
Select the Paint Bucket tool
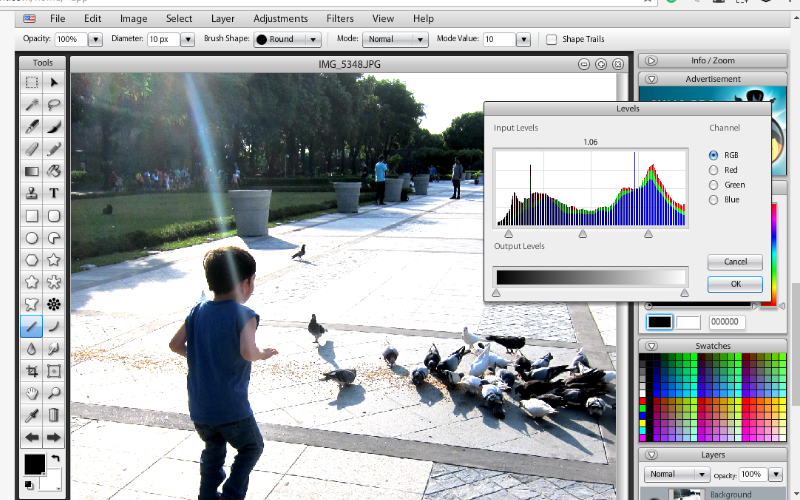(54, 171)
